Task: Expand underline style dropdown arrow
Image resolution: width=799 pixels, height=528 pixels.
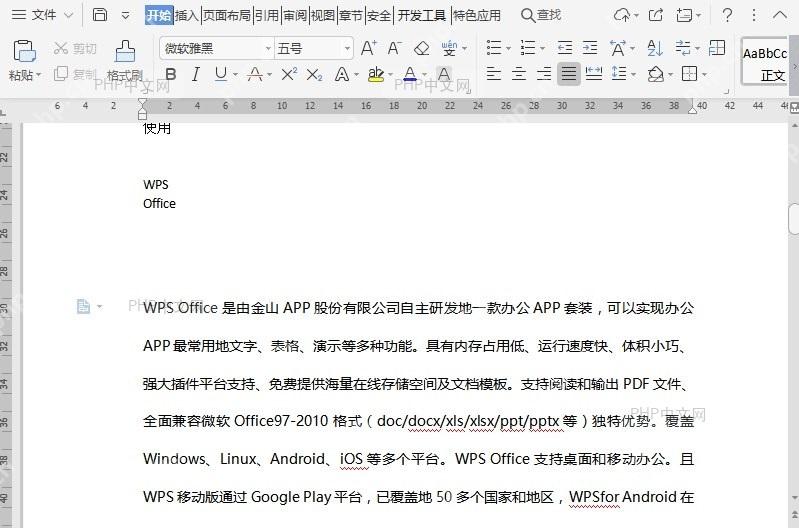Action: click(235, 75)
